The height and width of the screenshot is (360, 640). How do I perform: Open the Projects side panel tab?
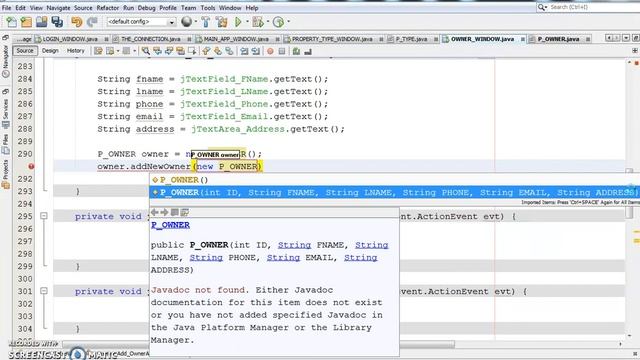[5, 175]
